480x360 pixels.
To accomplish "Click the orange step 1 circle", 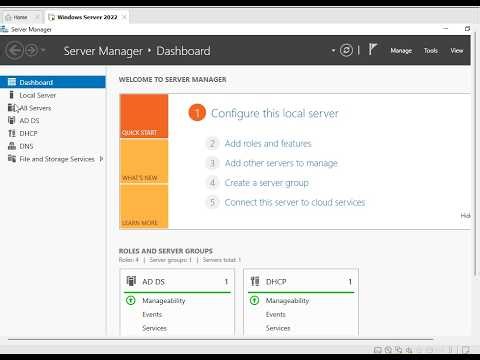I will pos(197,113).
